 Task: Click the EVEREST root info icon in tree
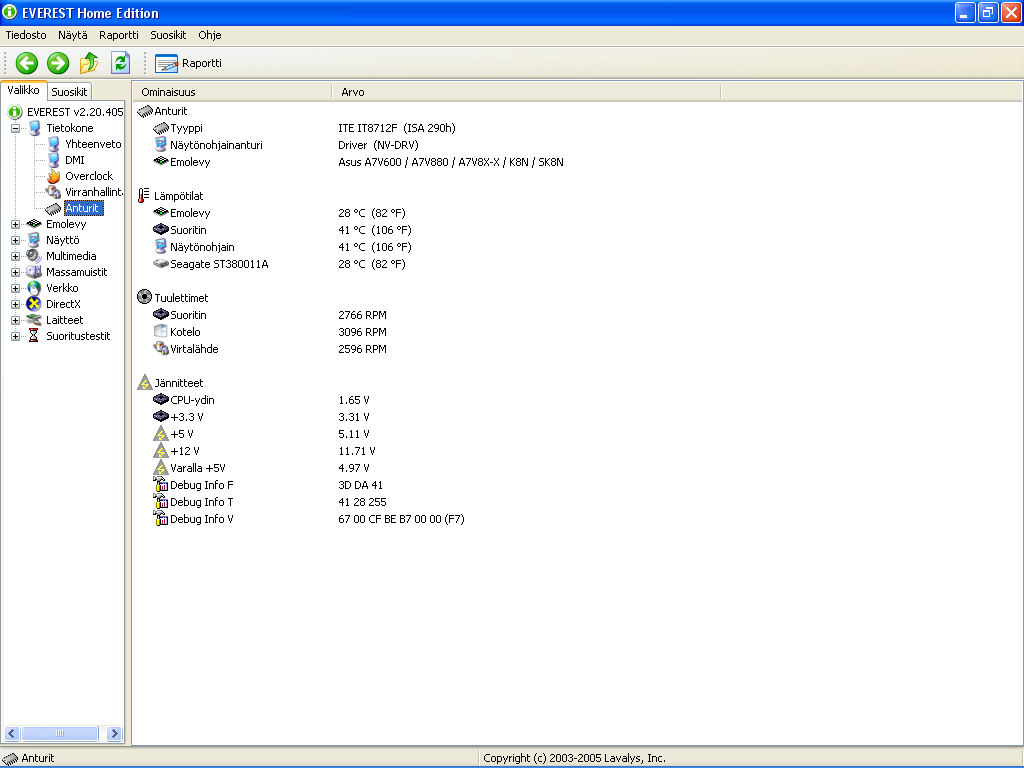[x=15, y=112]
